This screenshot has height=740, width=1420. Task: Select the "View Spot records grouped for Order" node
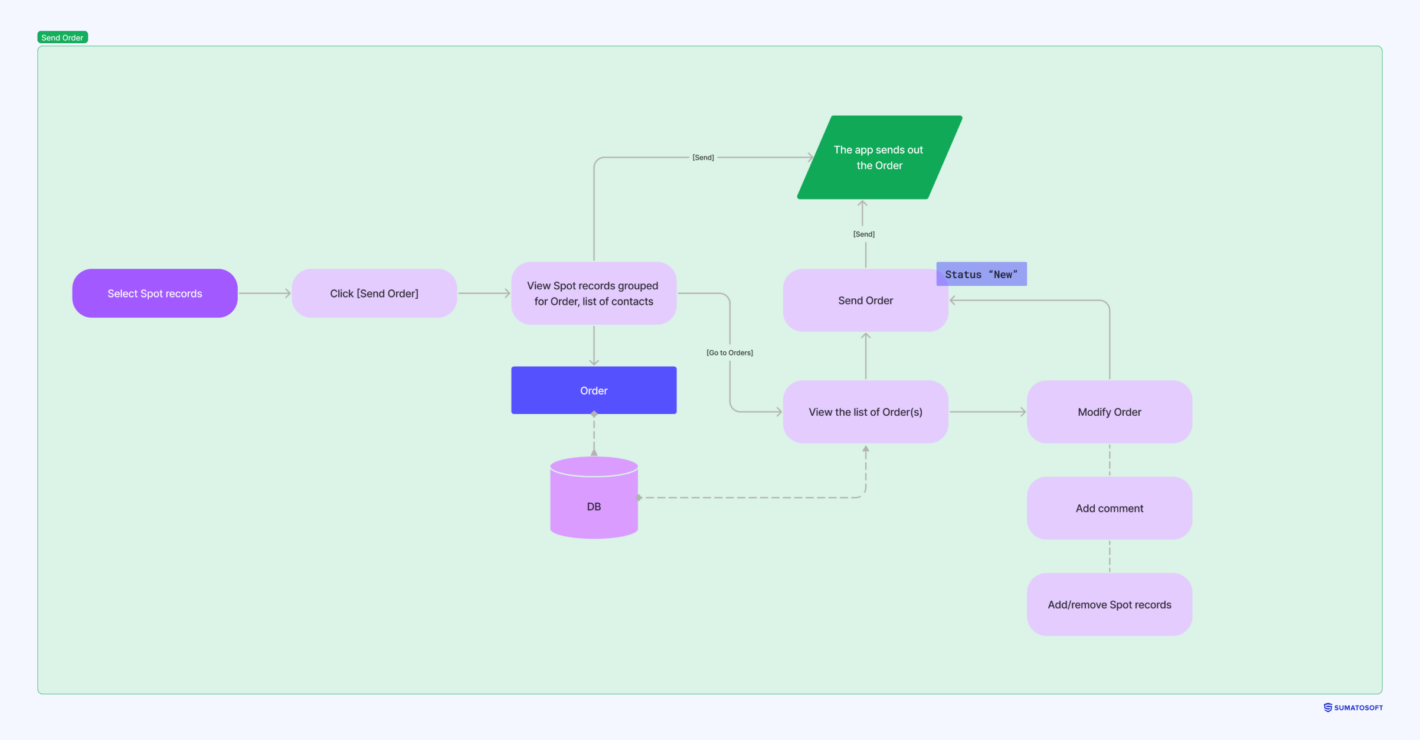[x=593, y=293]
